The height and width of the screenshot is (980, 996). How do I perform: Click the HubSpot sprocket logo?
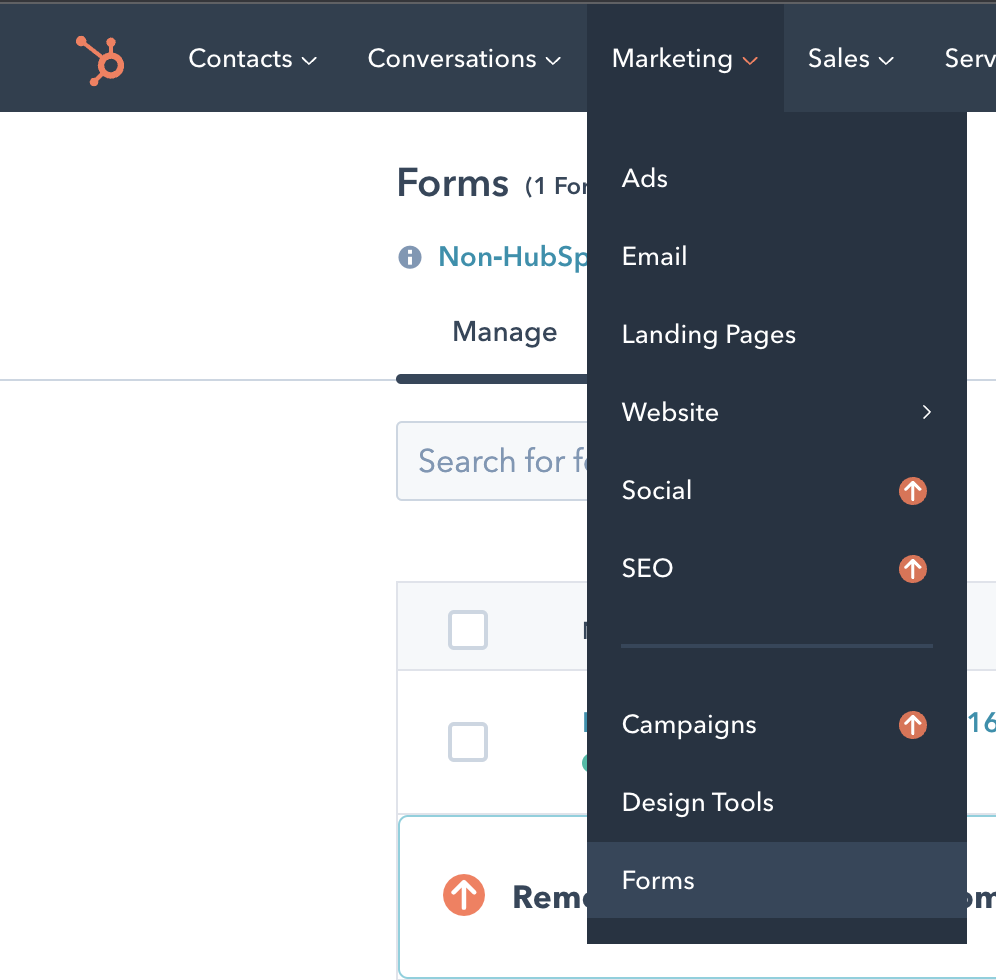(100, 60)
